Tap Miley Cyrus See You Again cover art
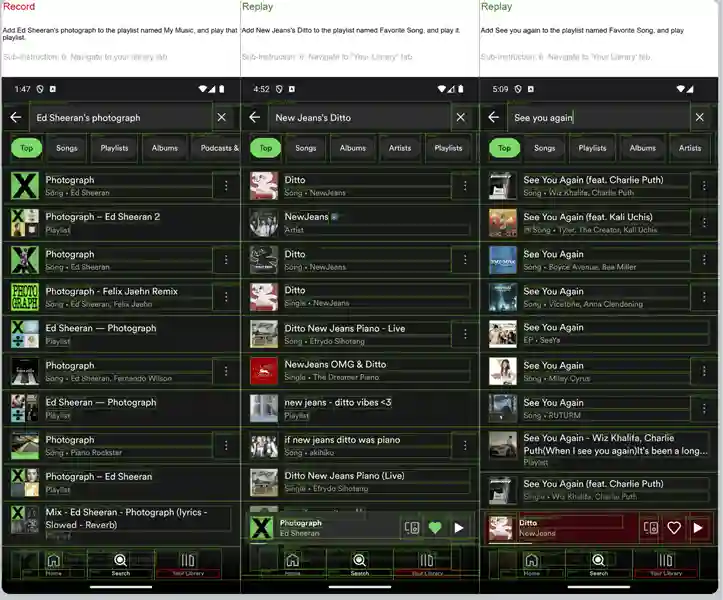This screenshot has height=600, width=723. pos(503,371)
